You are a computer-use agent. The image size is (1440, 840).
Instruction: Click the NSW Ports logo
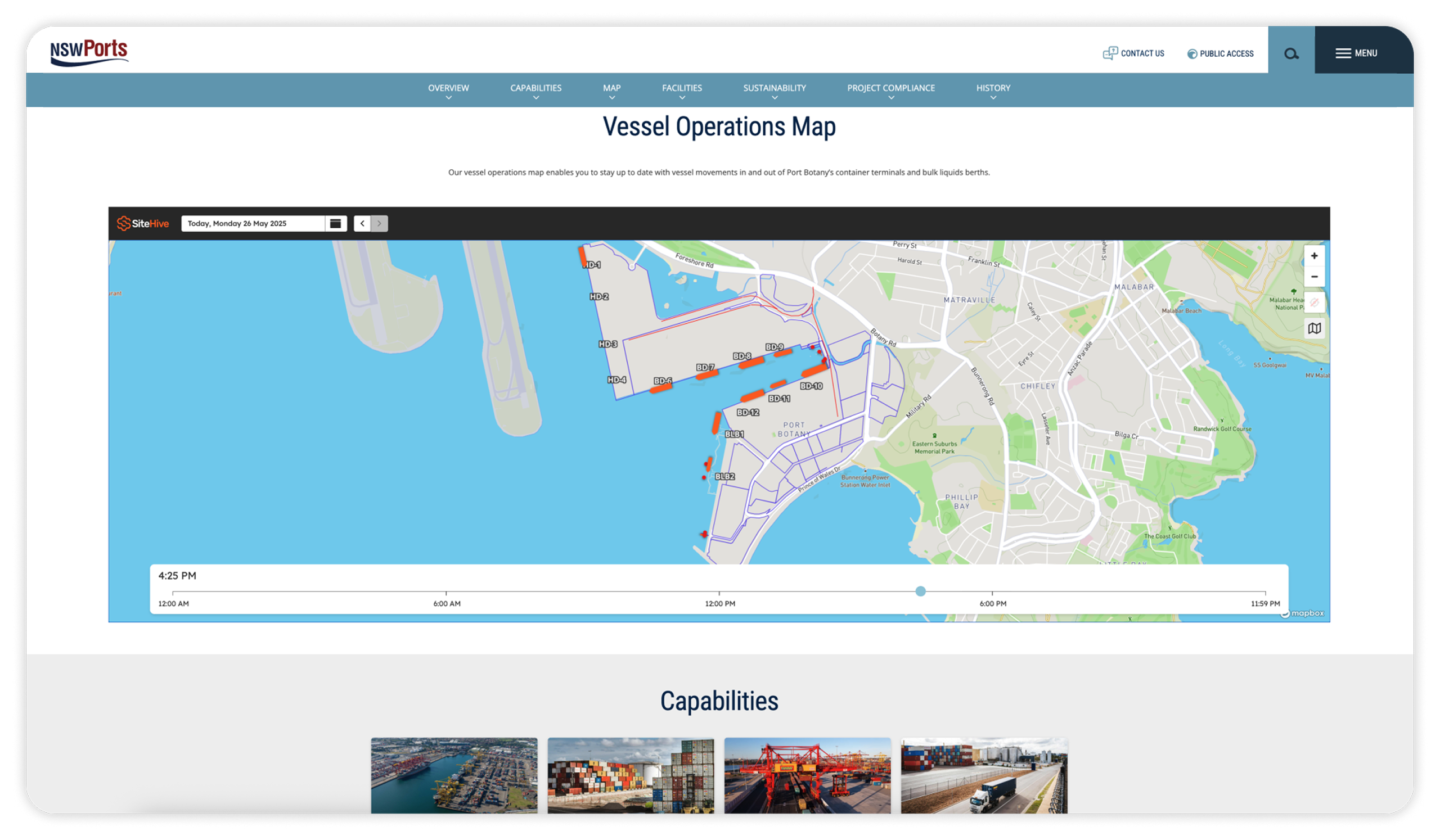pos(89,52)
